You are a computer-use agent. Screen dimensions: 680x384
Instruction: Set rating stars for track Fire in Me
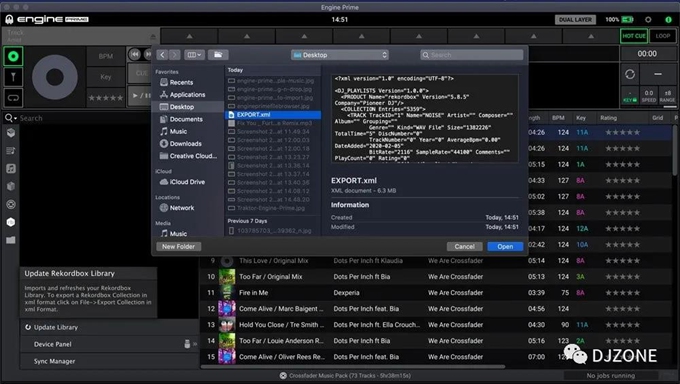[x=622, y=293]
